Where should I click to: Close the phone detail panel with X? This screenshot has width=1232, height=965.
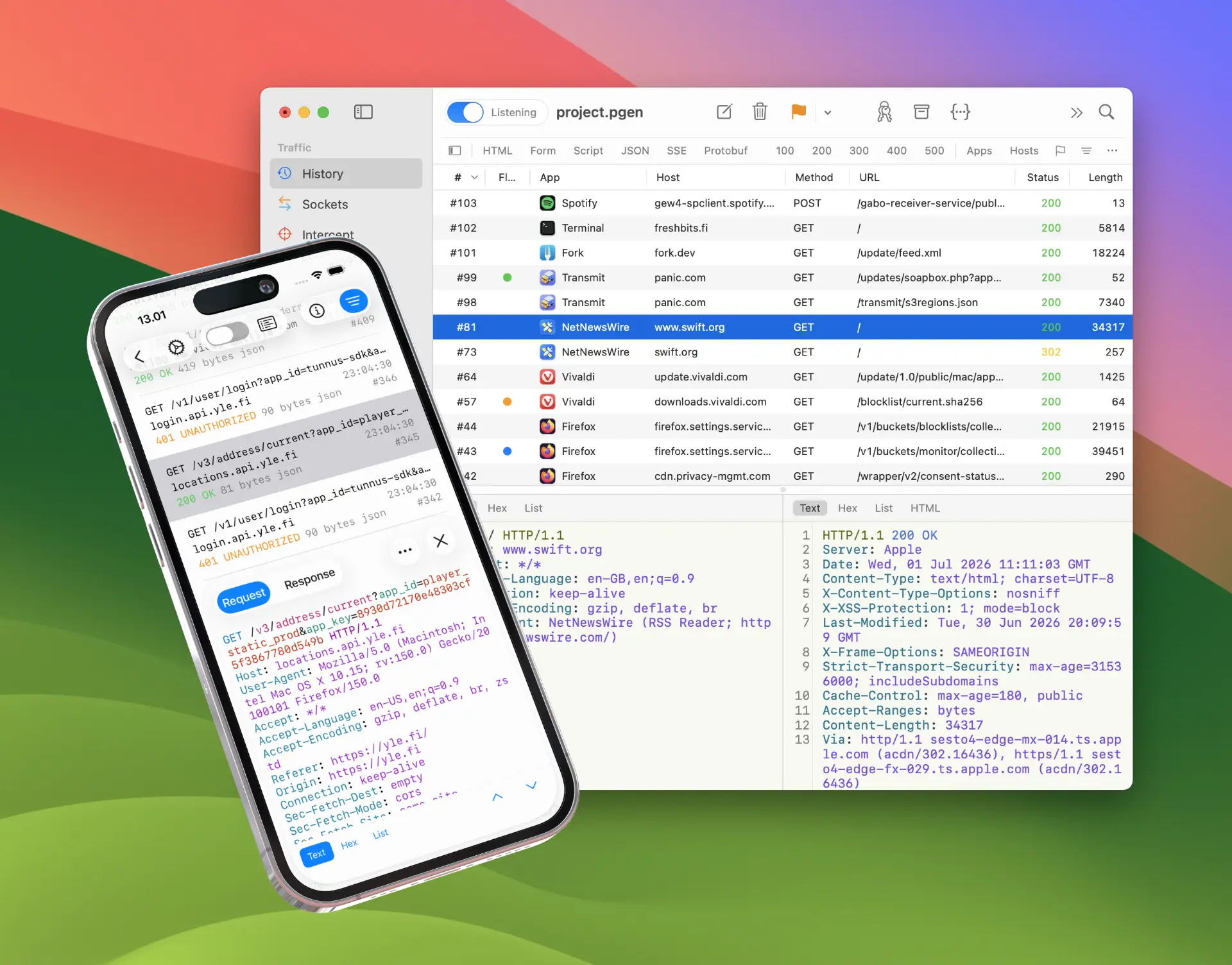click(x=440, y=541)
